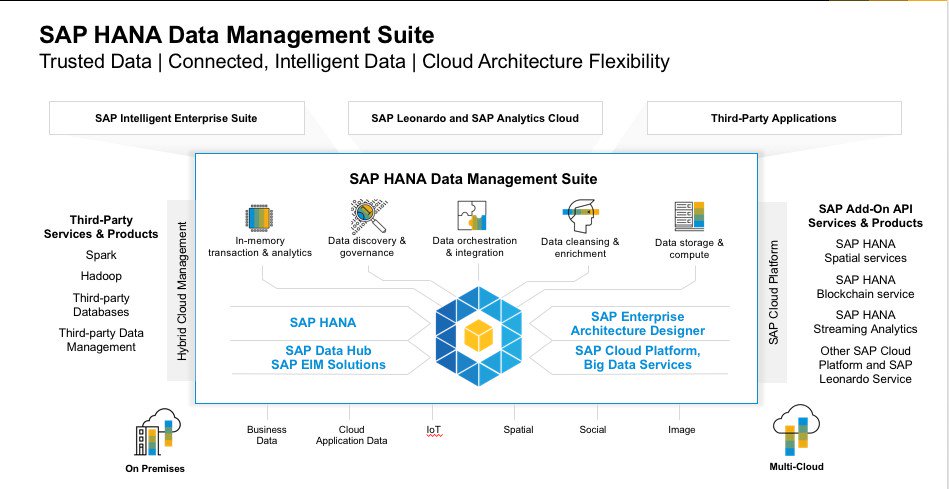
Task: Click the Hadoop list entry
Action: 101,276
